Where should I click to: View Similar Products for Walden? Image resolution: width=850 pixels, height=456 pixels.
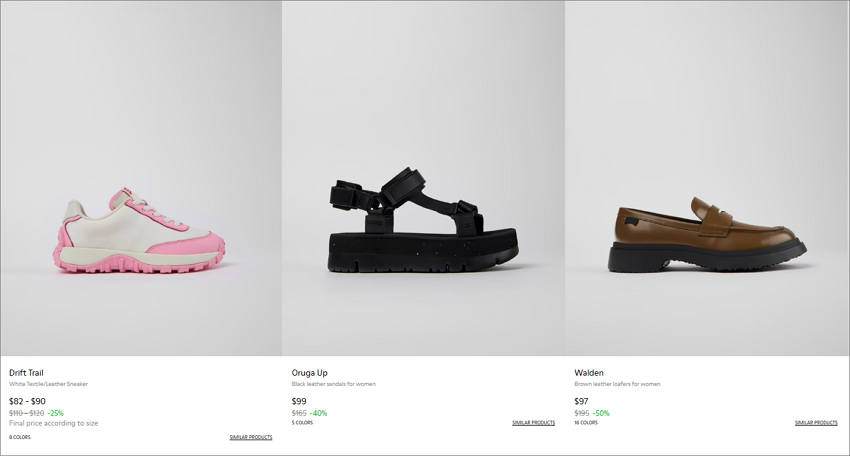[x=816, y=422]
